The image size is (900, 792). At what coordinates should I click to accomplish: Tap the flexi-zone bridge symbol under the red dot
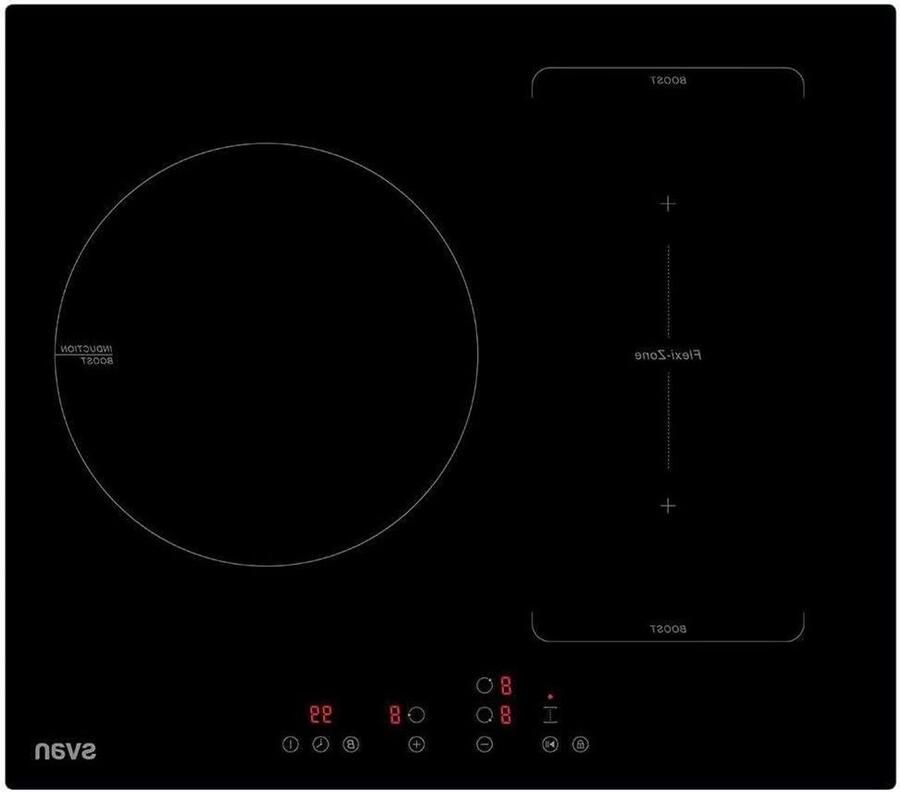550,715
